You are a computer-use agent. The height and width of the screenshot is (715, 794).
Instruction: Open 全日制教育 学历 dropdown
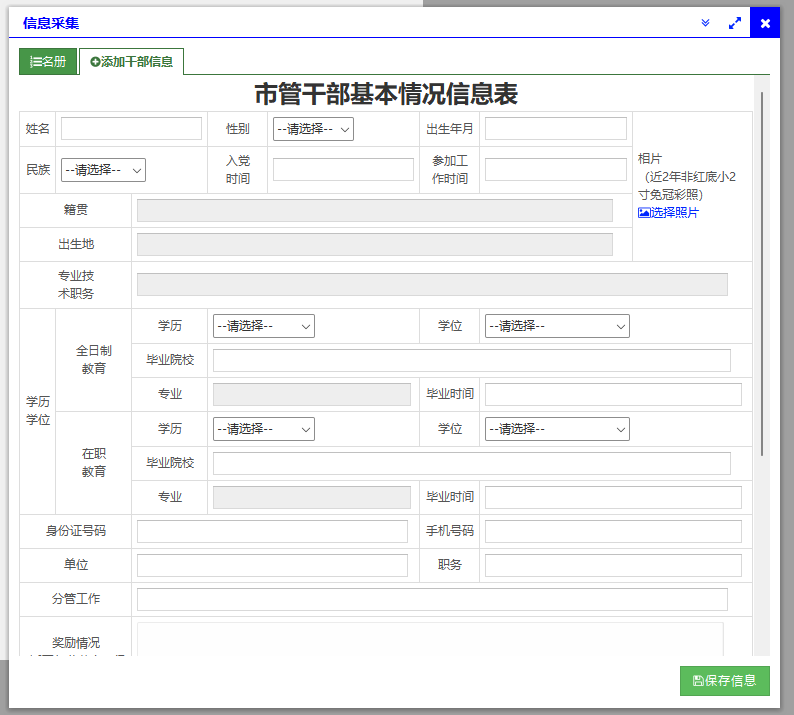tap(263, 326)
